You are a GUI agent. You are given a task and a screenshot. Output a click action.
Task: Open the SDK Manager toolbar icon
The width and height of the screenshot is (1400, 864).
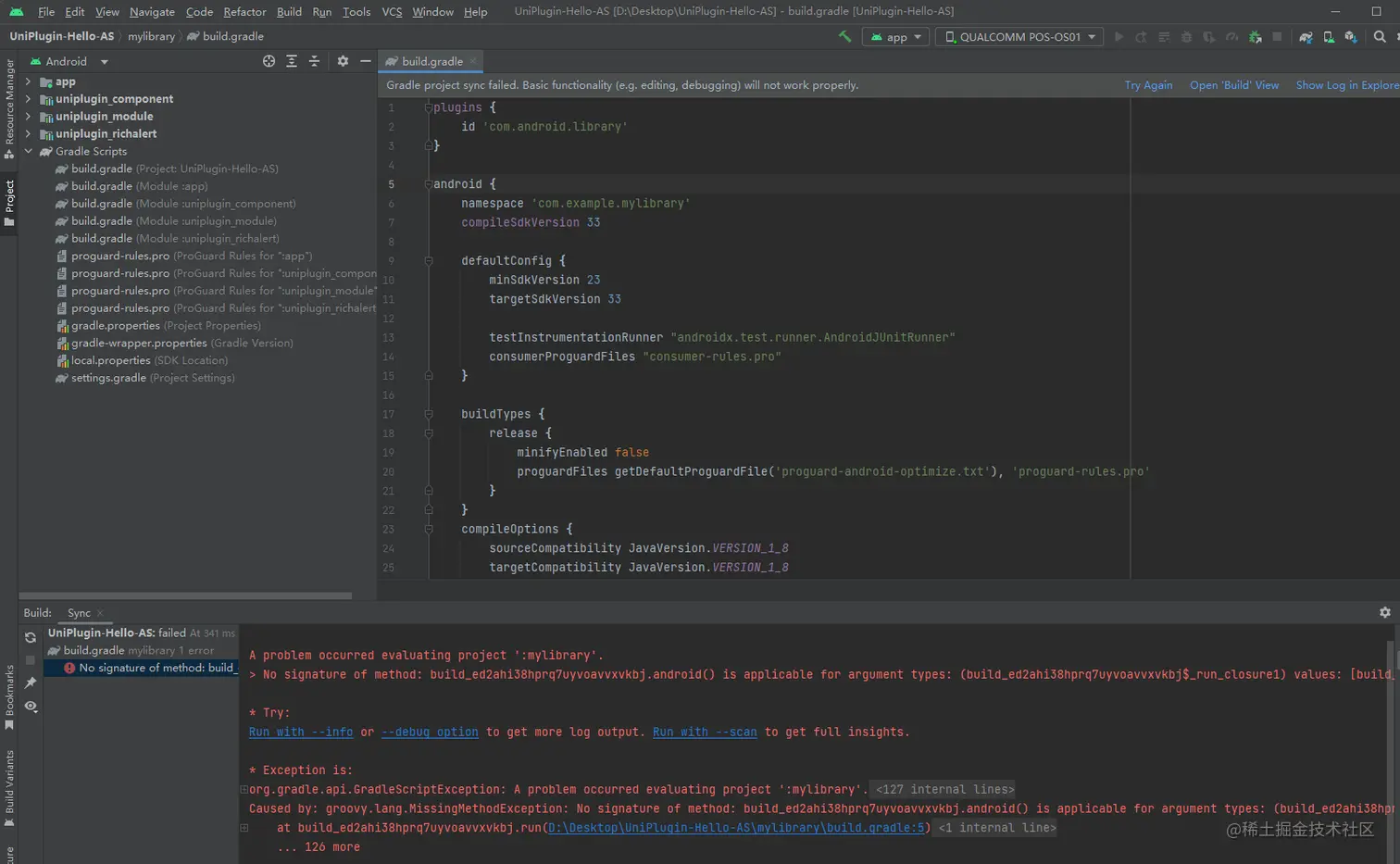click(1351, 37)
